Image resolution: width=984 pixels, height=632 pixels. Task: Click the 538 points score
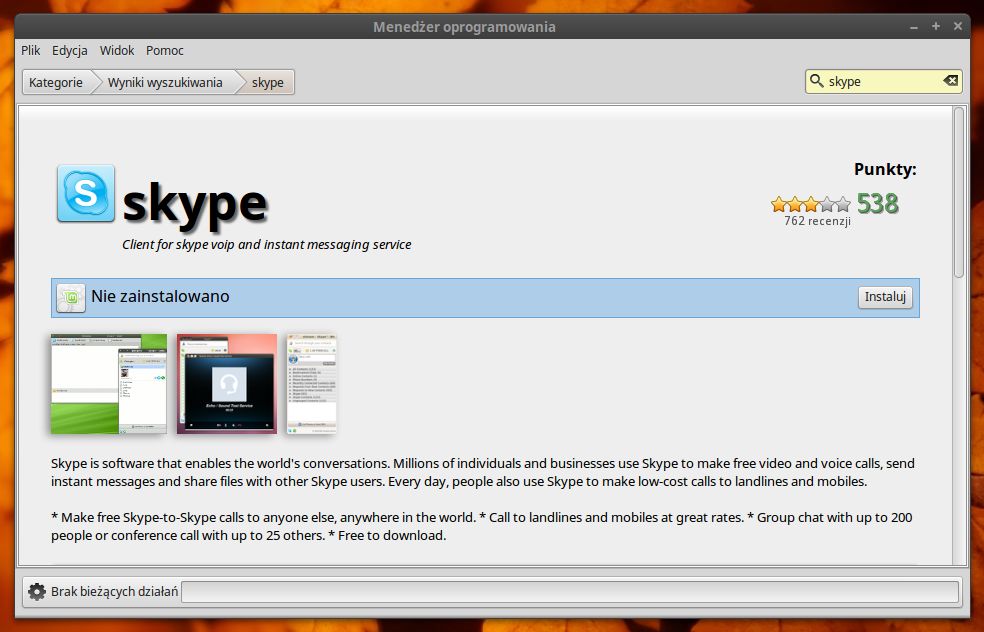pyautogui.click(x=877, y=204)
